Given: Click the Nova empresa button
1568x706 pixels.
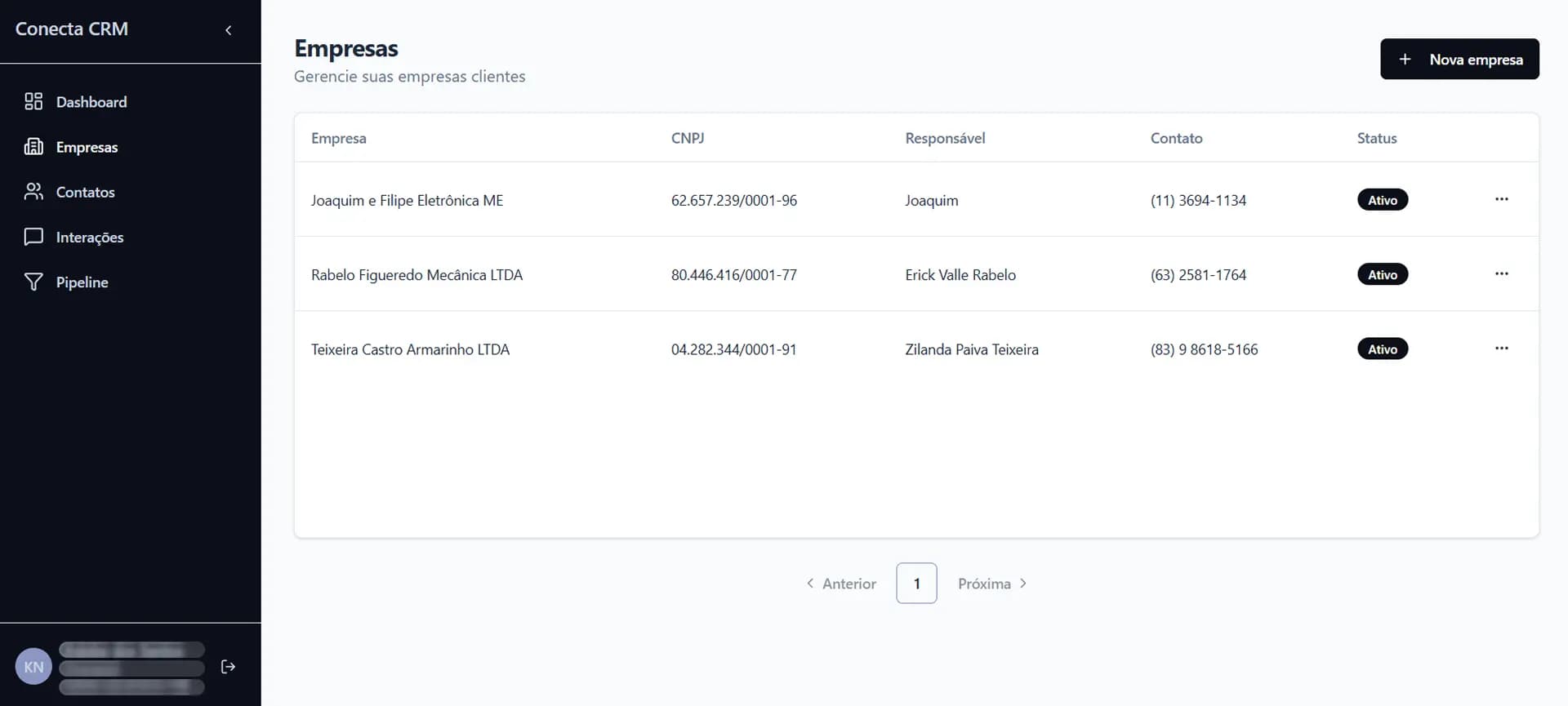Looking at the screenshot, I should pyautogui.click(x=1459, y=59).
